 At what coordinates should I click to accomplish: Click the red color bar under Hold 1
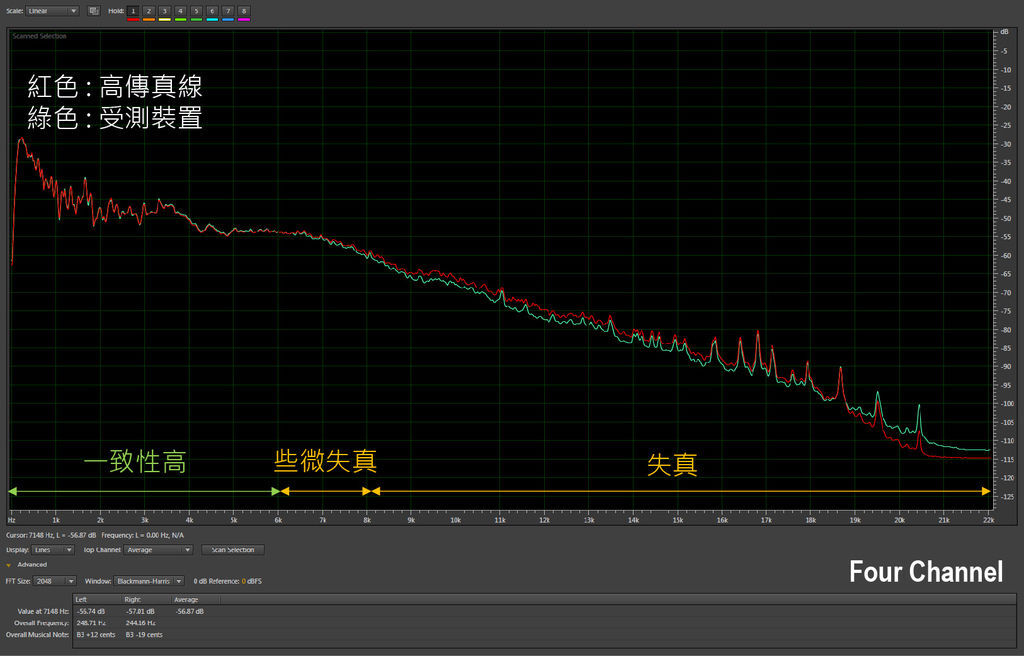click(133, 19)
